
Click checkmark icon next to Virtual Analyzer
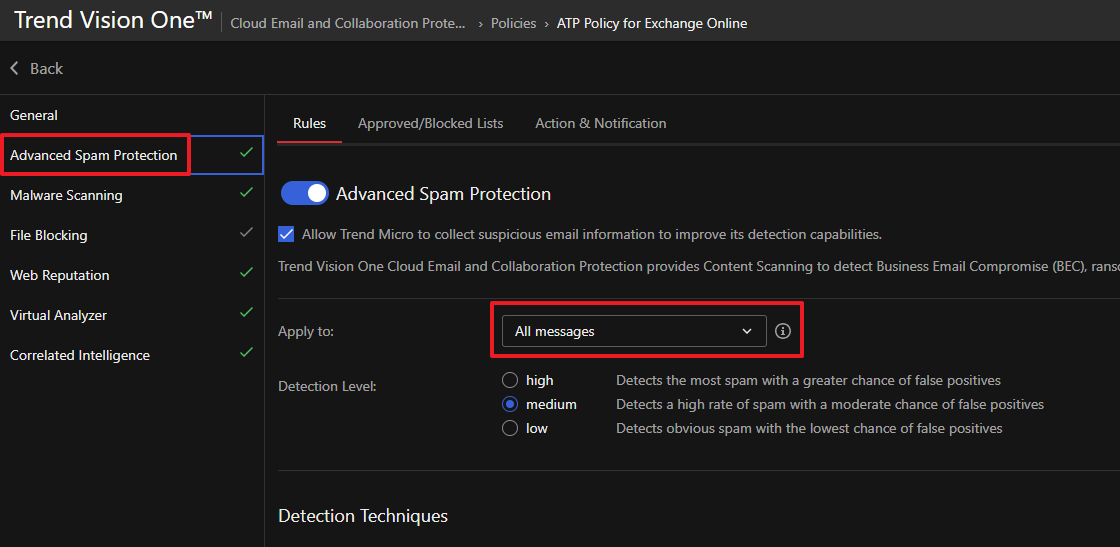click(x=246, y=313)
